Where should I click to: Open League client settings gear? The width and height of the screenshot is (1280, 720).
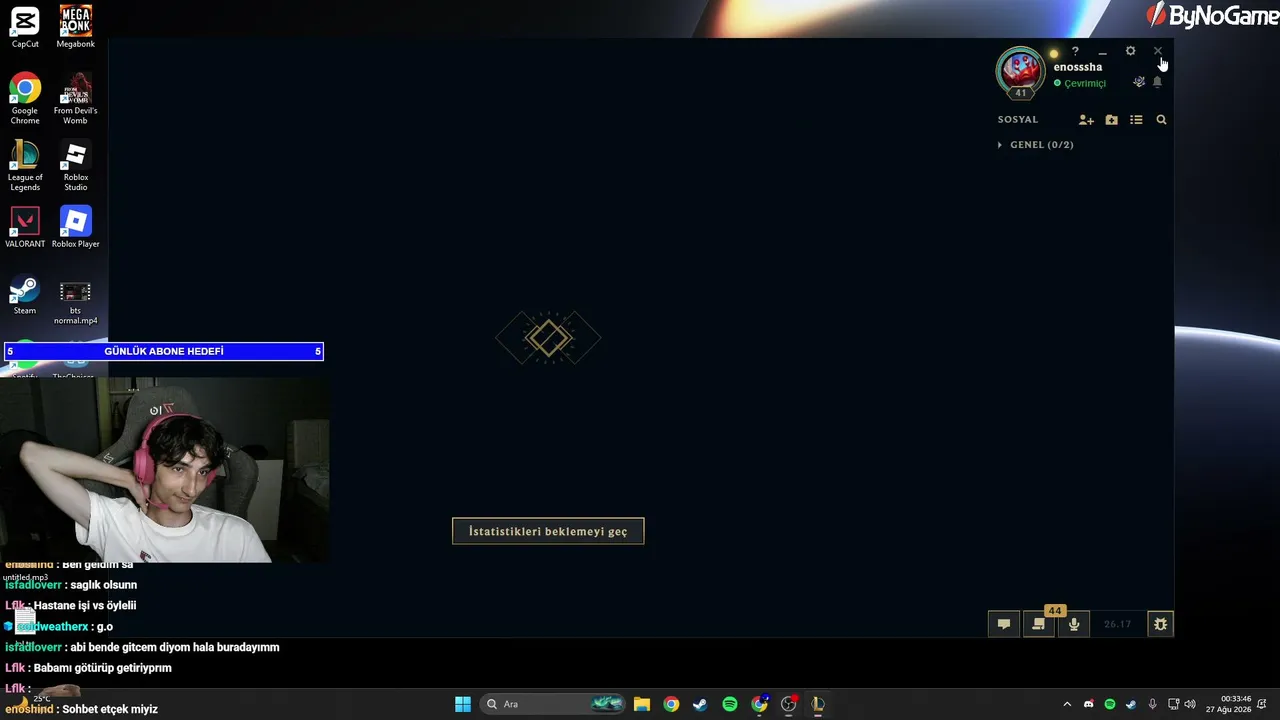(x=1130, y=51)
